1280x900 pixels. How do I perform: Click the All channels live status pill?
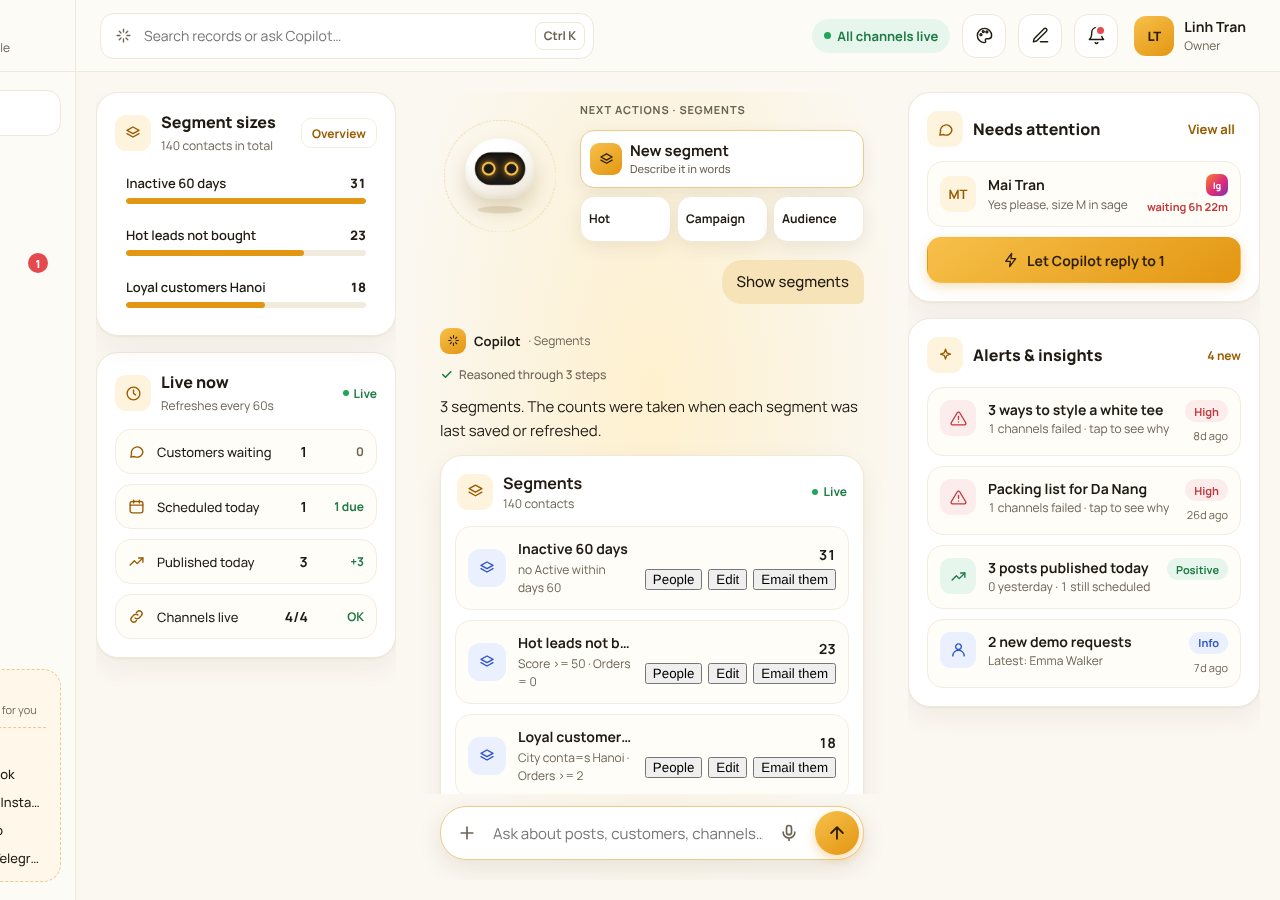click(x=881, y=36)
